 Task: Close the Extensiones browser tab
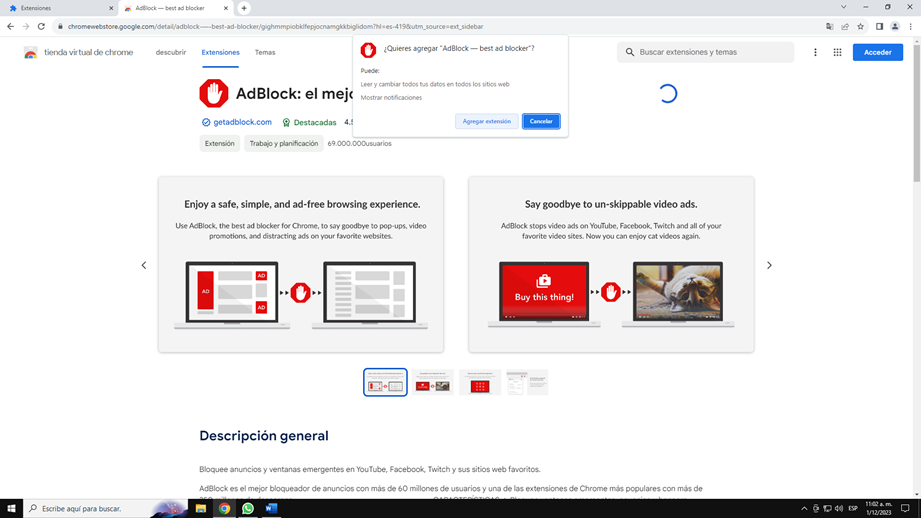111,8
